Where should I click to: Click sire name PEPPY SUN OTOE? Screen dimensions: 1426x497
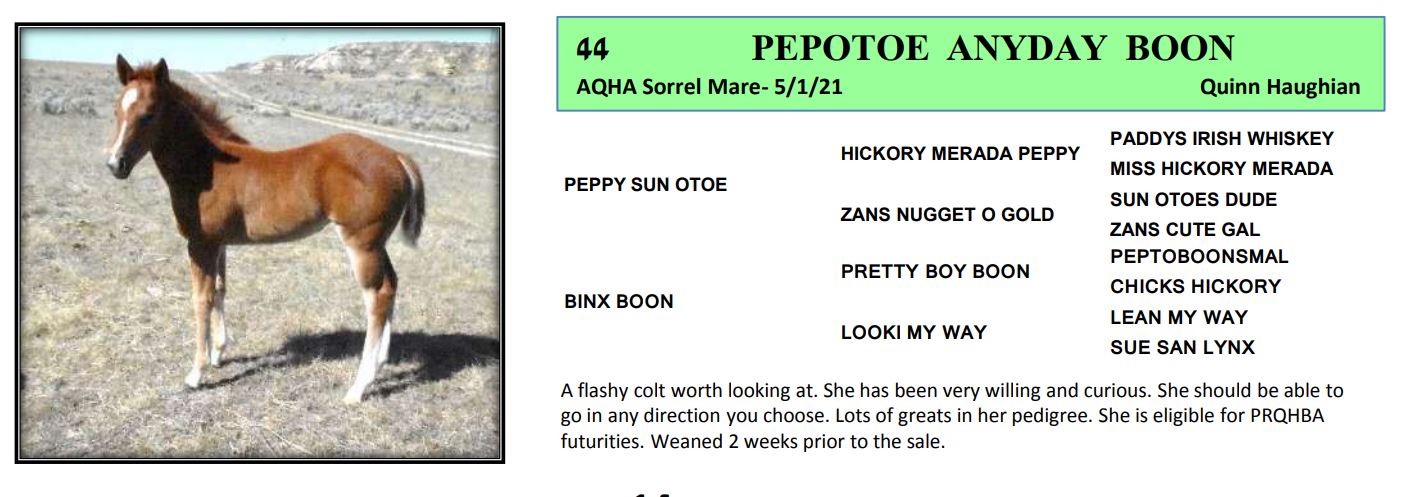click(x=645, y=185)
